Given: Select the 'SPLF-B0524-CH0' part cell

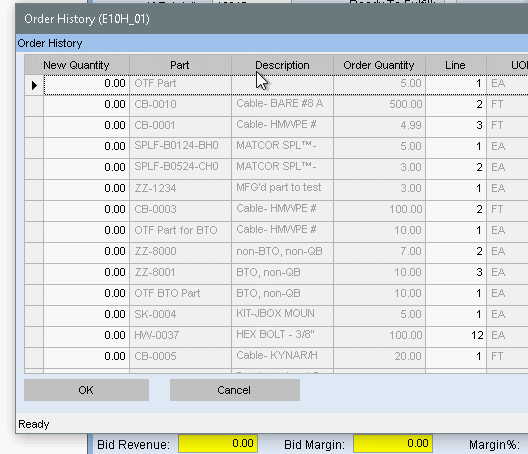Looking at the screenshot, I should point(180,169).
